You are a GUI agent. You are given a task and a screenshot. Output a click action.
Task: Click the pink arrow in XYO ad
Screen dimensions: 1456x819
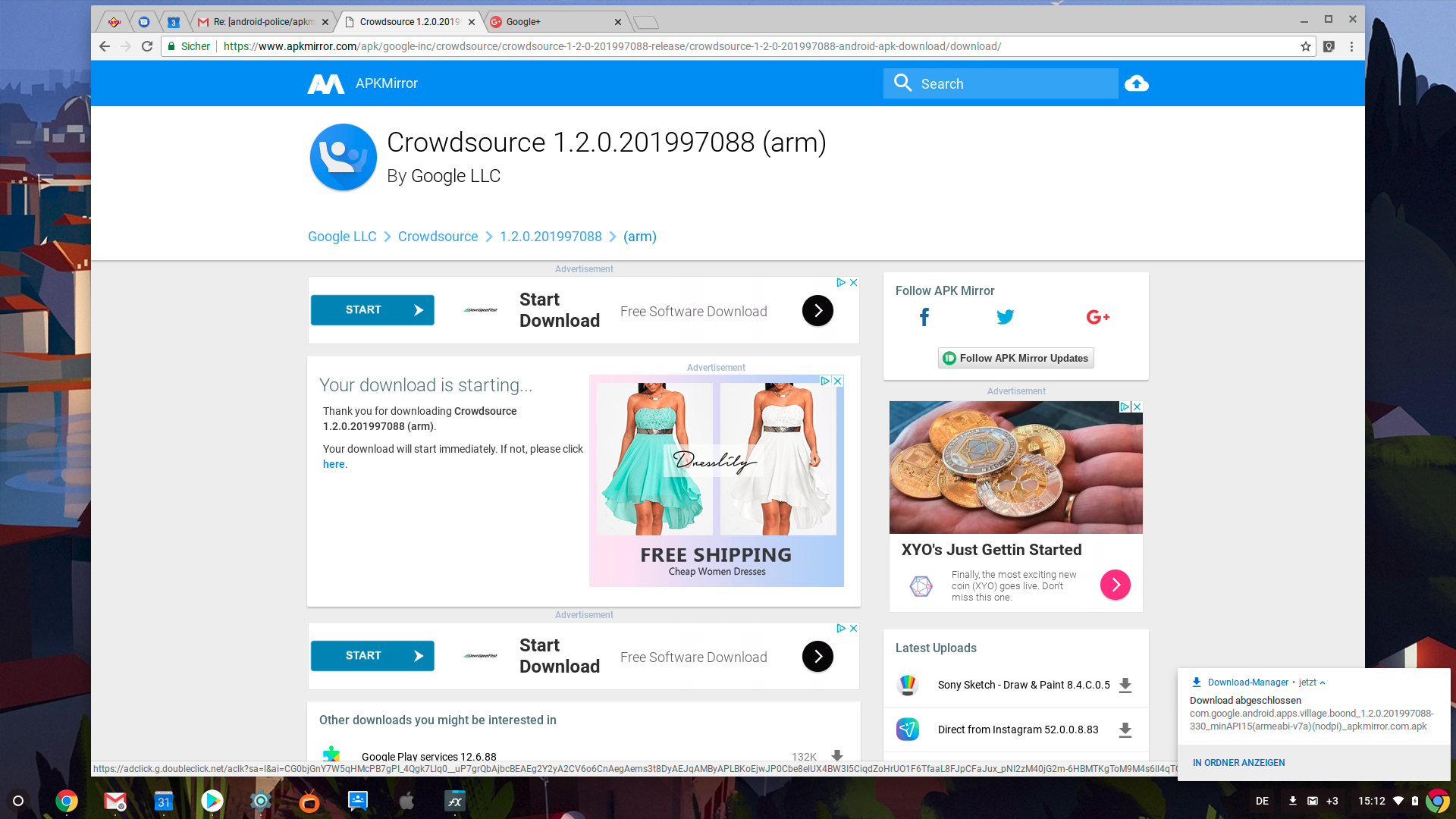[x=1115, y=585]
